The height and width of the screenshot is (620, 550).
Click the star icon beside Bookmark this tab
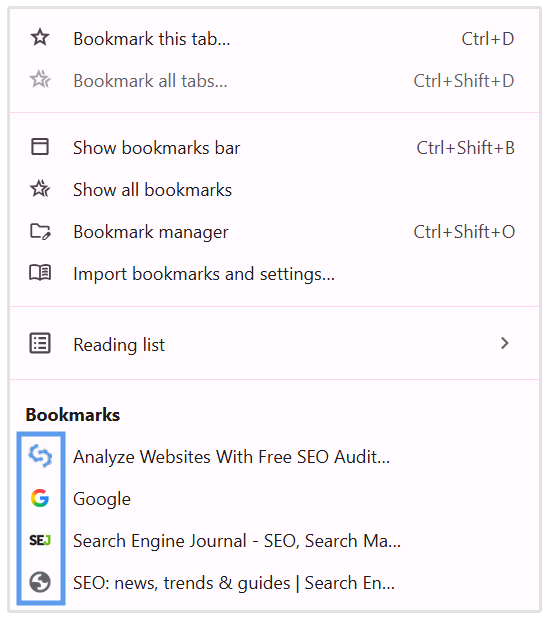click(x=40, y=38)
